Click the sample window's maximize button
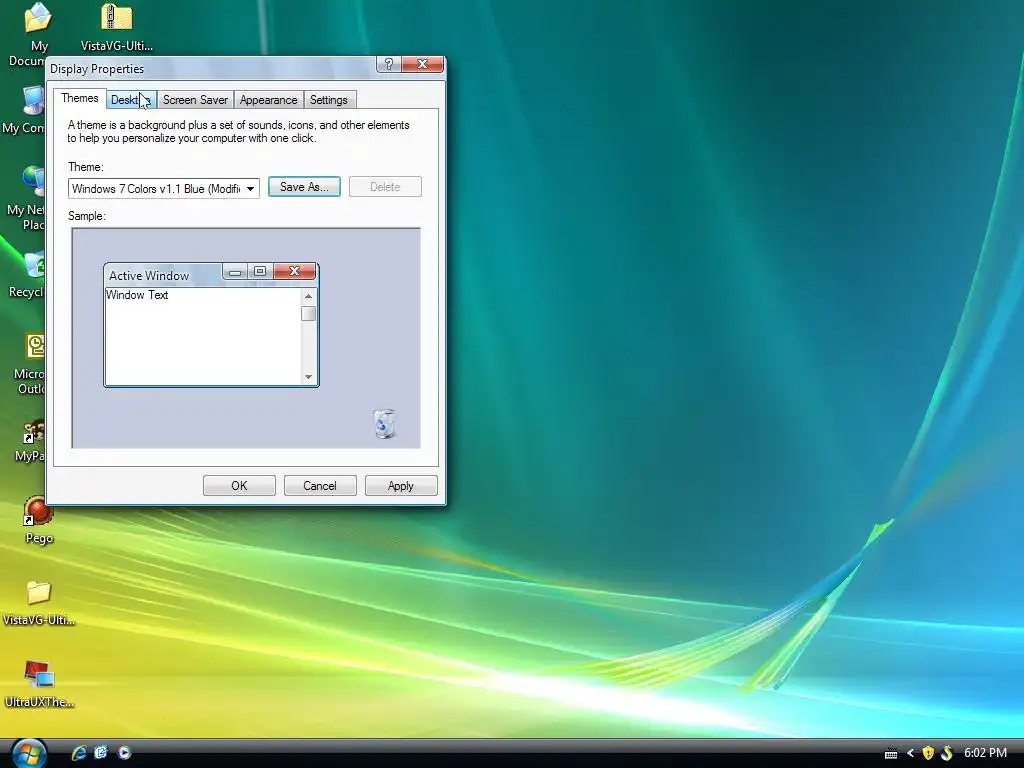This screenshot has width=1024, height=768. pos(260,271)
